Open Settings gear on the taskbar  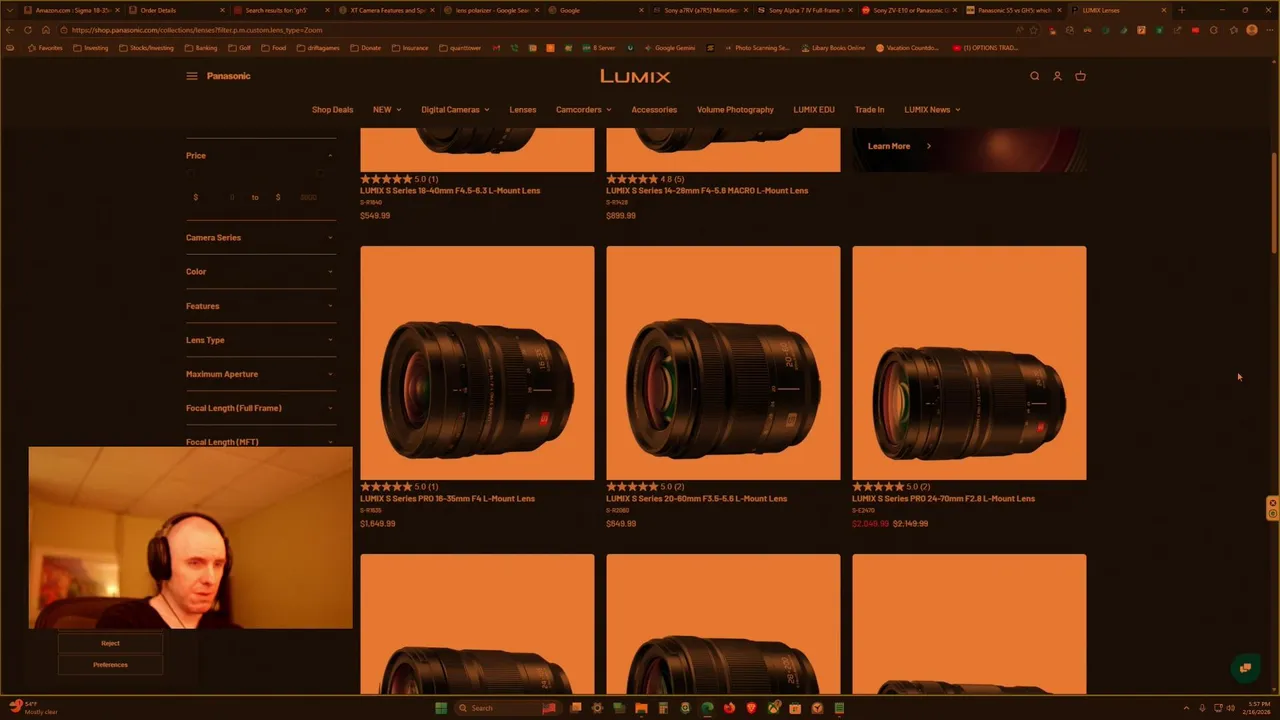click(597, 708)
